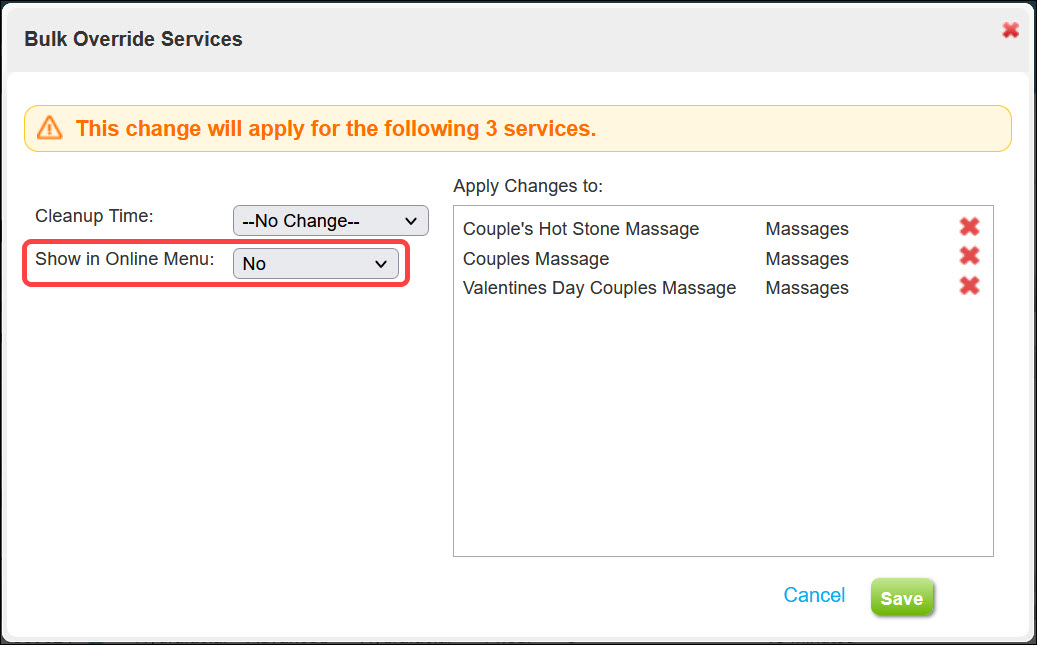Click the warning triangle in the notice banner
The width and height of the screenshot is (1037, 645).
coord(49,128)
